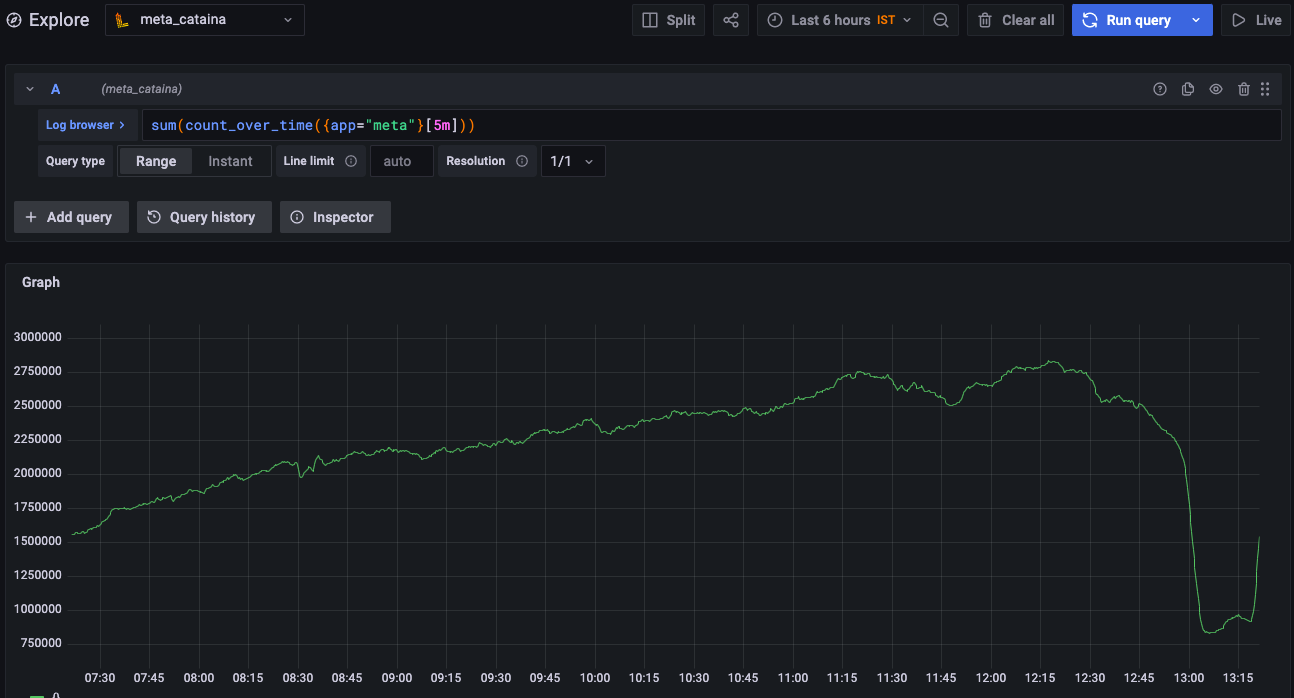This screenshot has height=698, width=1294.
Task: Click the 2250000 y-axis label
Action: coord(38,439)
